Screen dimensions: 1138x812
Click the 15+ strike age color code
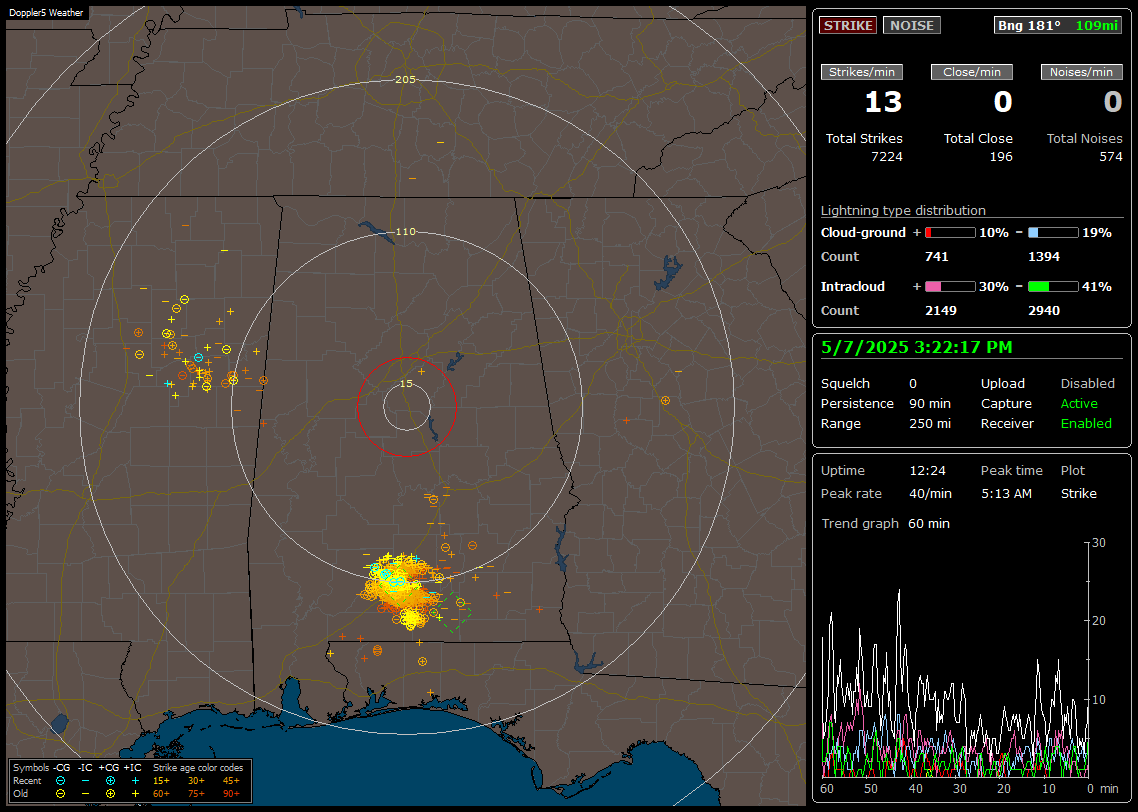(161, 781)
